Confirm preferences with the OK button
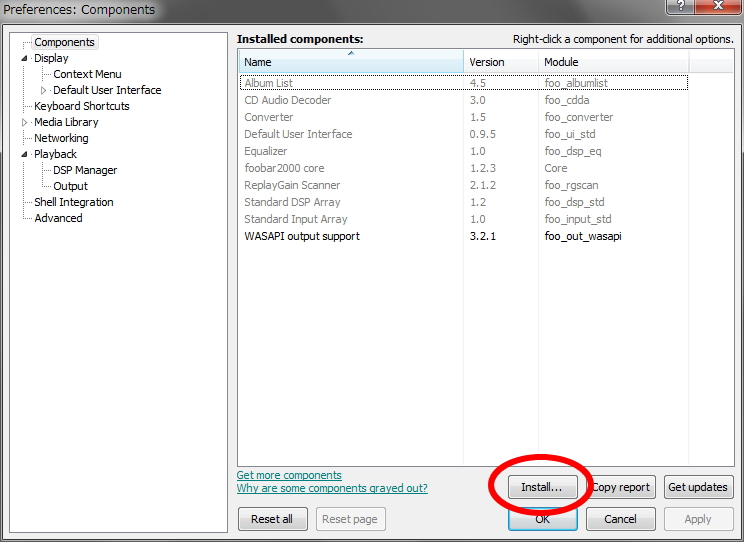744x542 pixels. [542, 519]
